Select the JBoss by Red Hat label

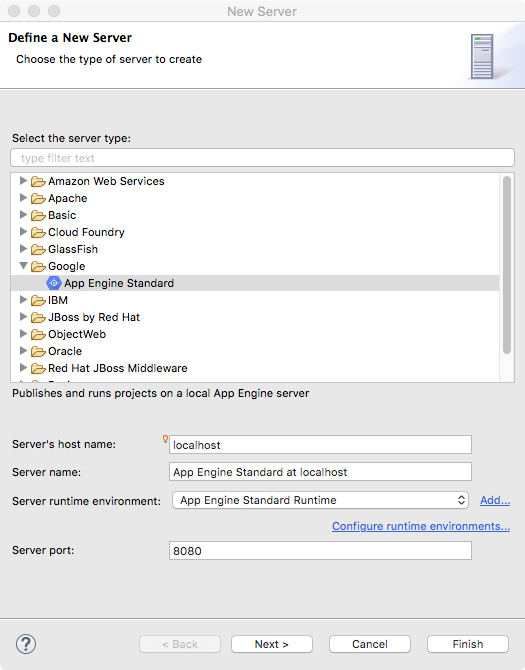94,317
